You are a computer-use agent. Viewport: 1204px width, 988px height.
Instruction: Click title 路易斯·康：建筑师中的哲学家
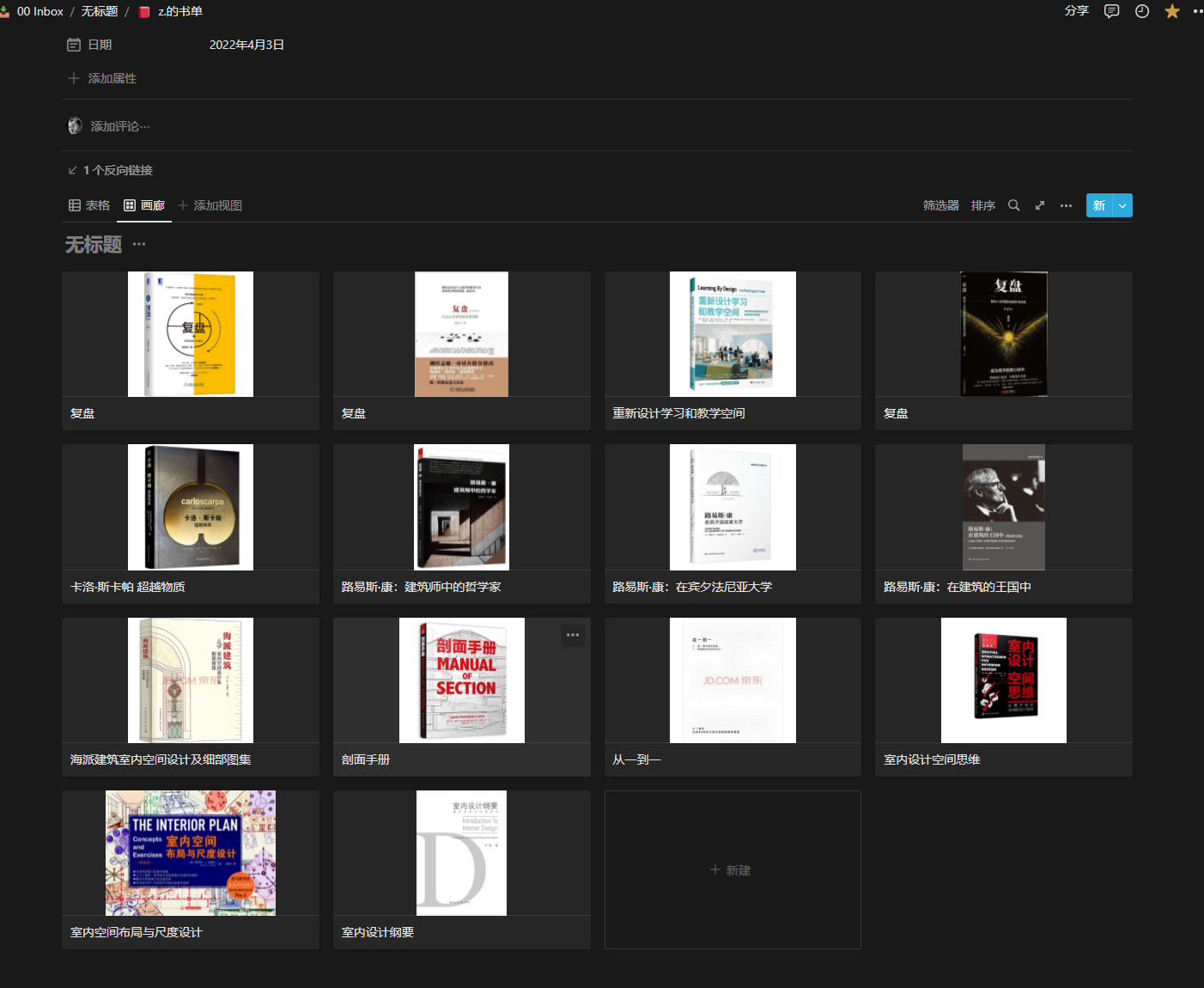click(422, 587)
